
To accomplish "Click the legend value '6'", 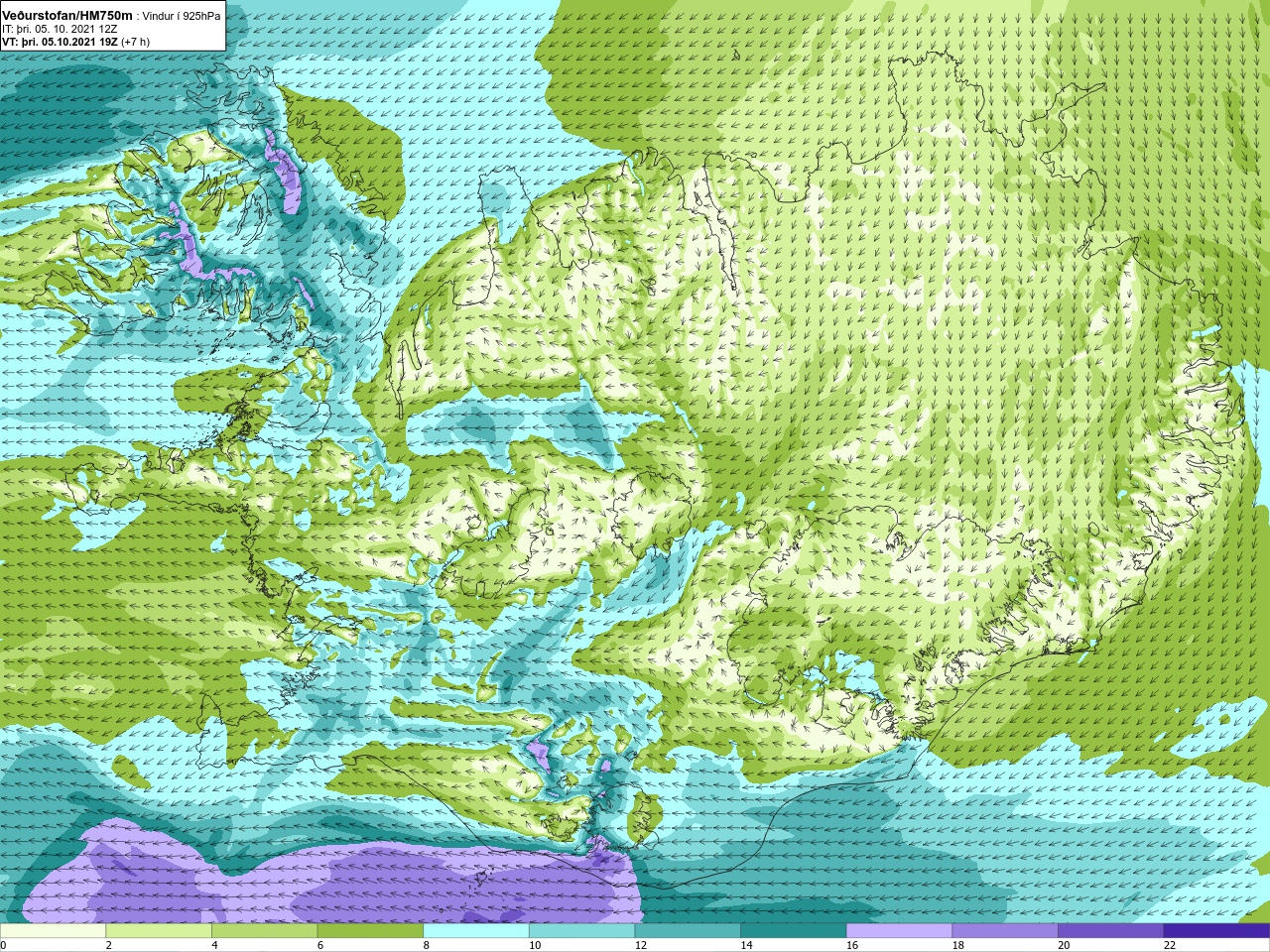I will point(320,945).
